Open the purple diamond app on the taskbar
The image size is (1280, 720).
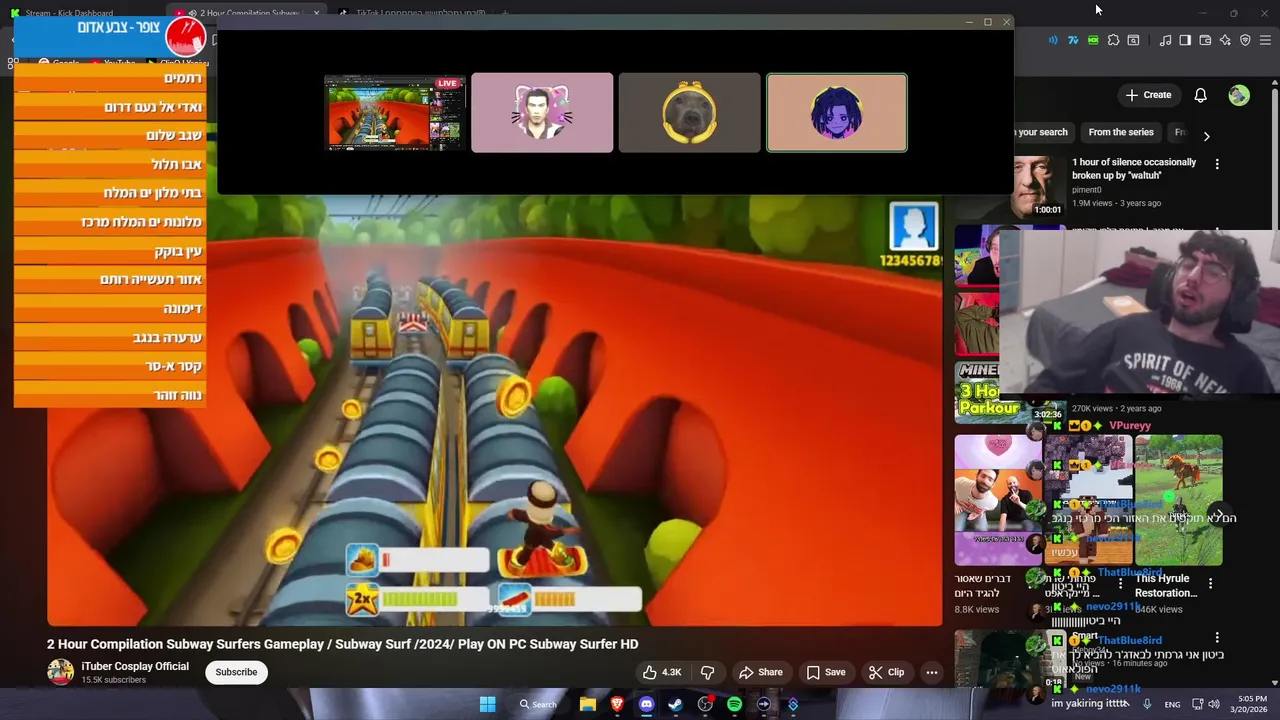793,704
